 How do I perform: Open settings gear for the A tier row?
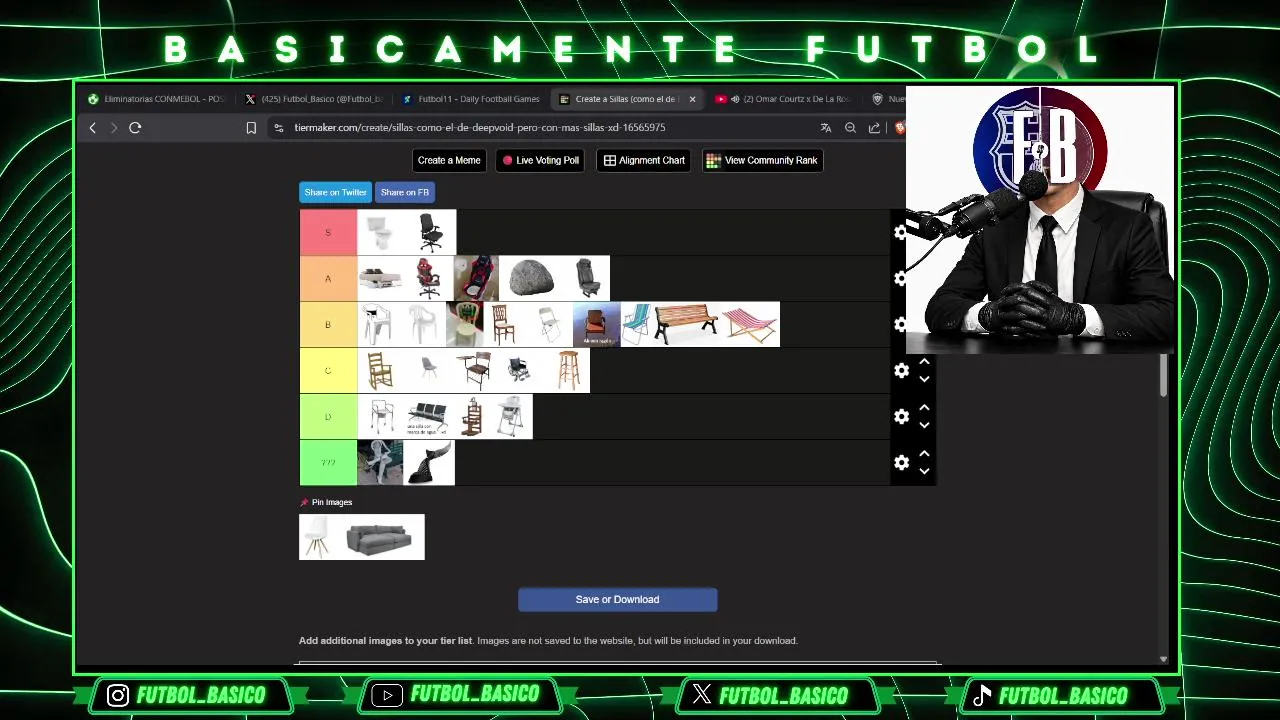point(900,278)
